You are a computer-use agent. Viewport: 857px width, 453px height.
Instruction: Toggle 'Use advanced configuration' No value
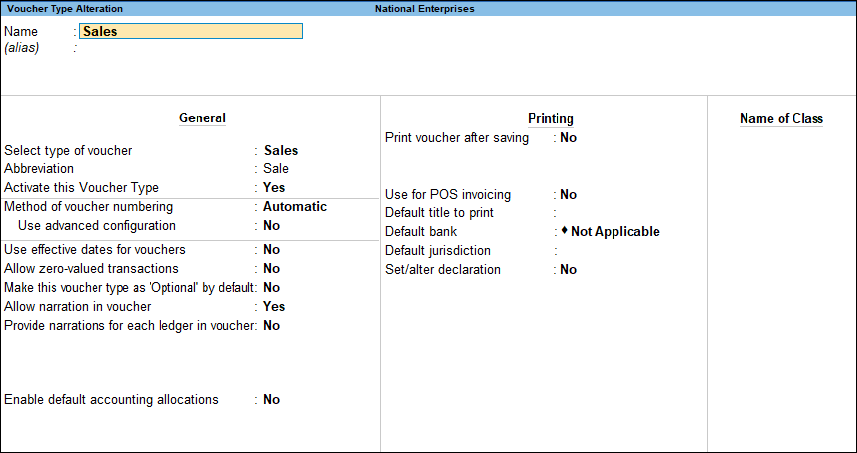(x=271, y=226)
